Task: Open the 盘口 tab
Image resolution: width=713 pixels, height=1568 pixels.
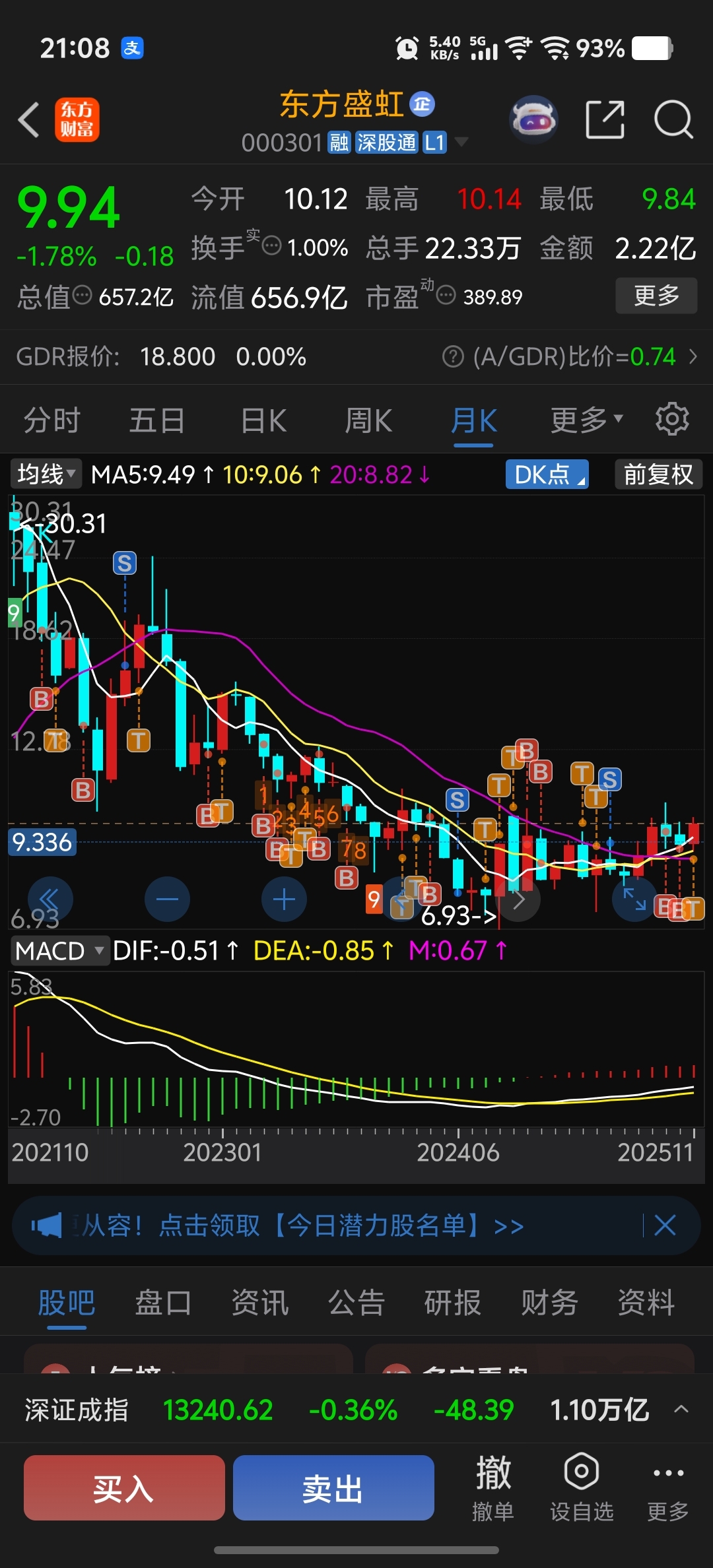Action: tap(163, 1303)
